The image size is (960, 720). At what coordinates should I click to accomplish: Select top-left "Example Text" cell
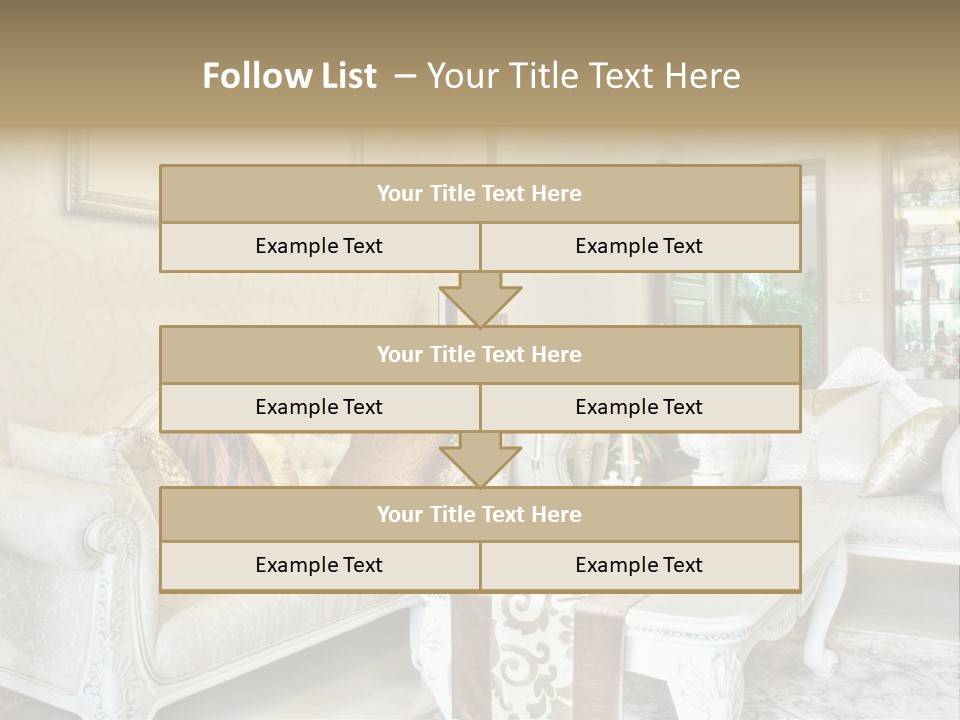pyautogui.click(x=319, y=247)
